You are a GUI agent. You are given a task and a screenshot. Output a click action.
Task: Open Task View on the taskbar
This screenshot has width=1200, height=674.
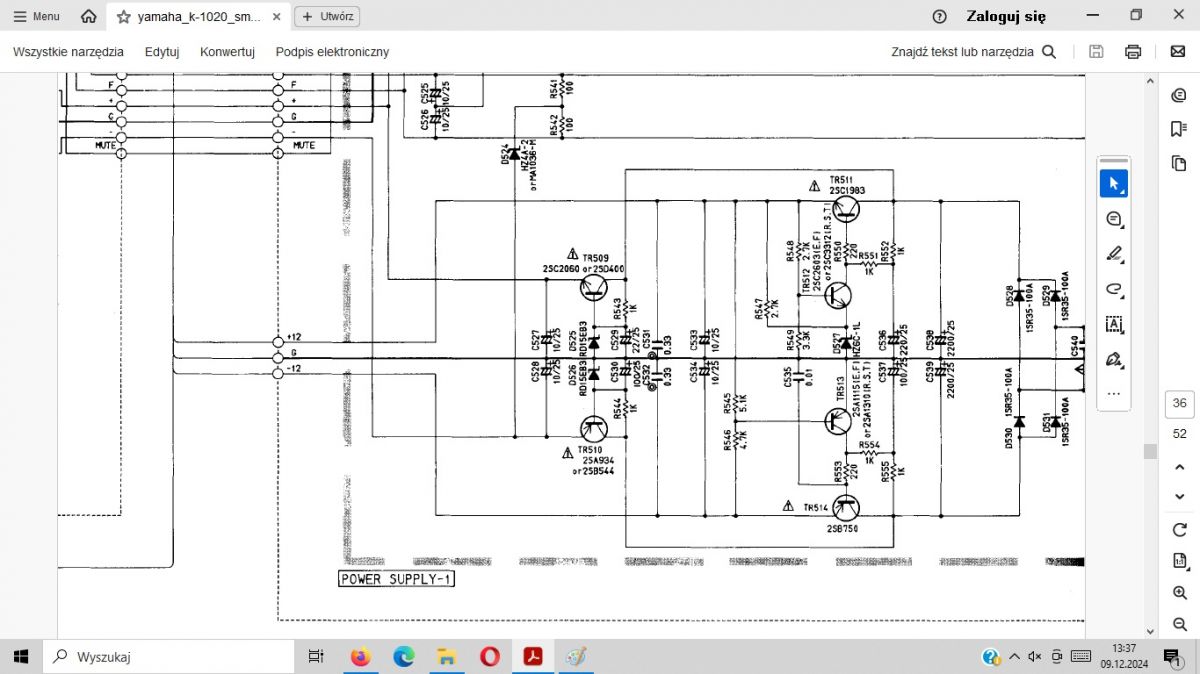[x=316, y=656]
